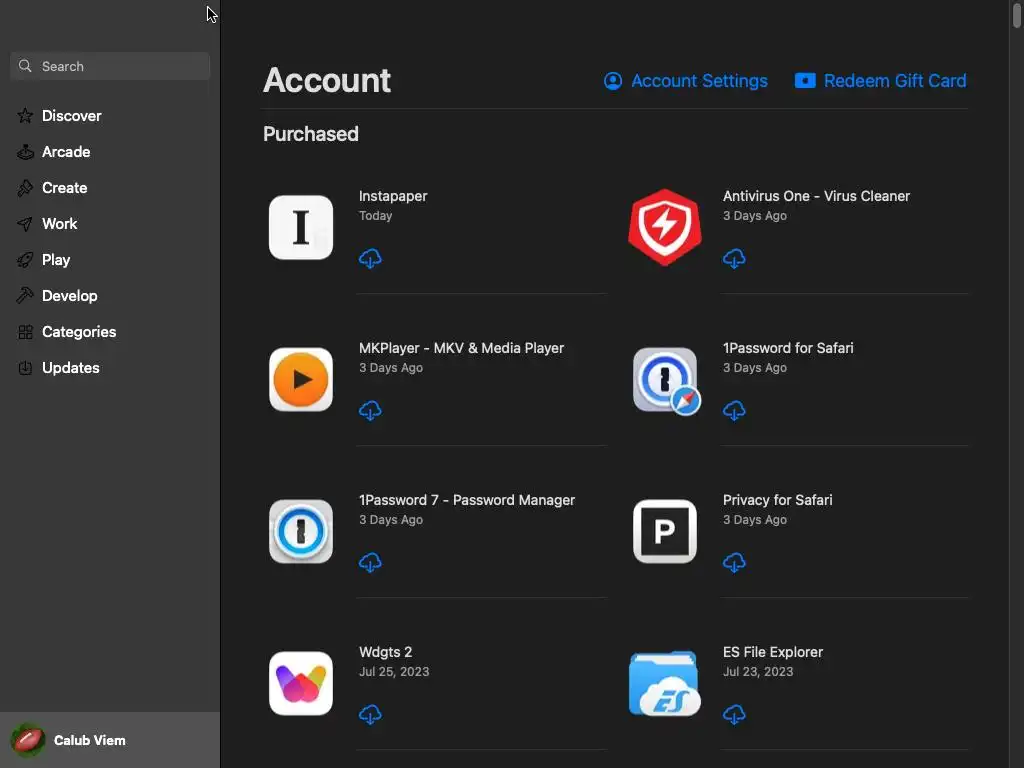Click the magnifying glass search icon
This screenshot has height=768, width=1024.
pos(25,66)
